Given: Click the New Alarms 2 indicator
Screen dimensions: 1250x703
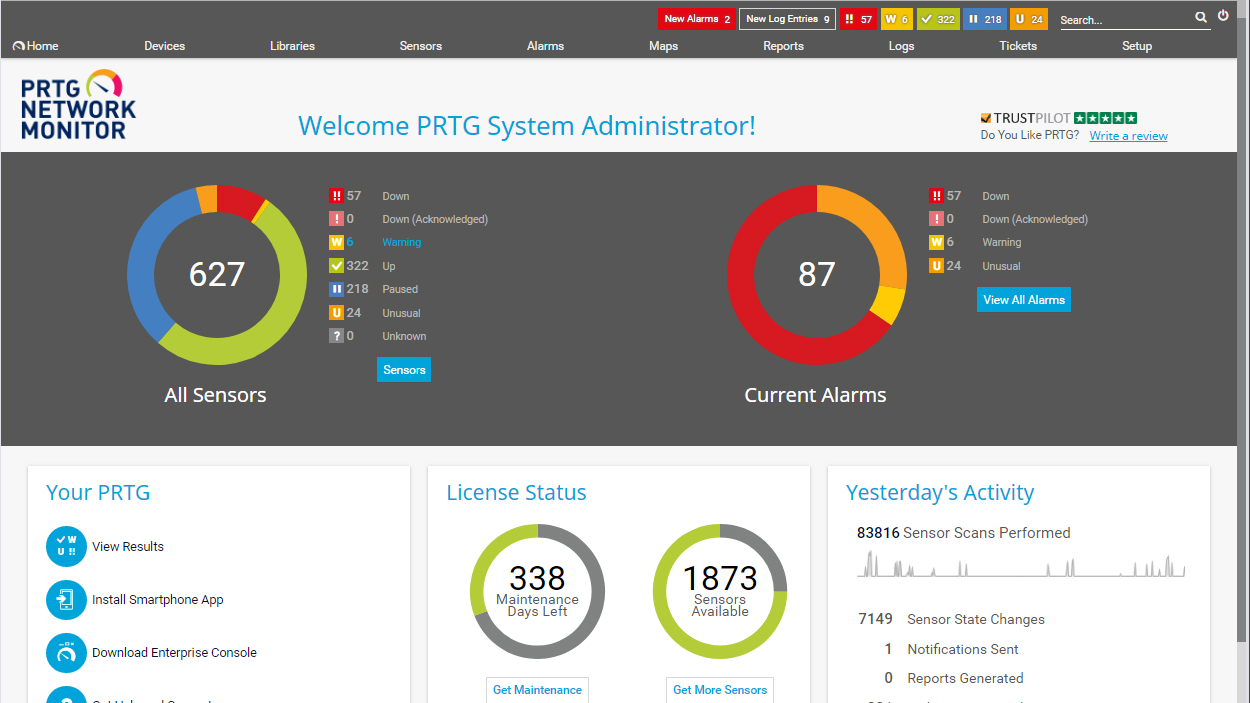Looking at the screenshot, I should pos(696,19).
